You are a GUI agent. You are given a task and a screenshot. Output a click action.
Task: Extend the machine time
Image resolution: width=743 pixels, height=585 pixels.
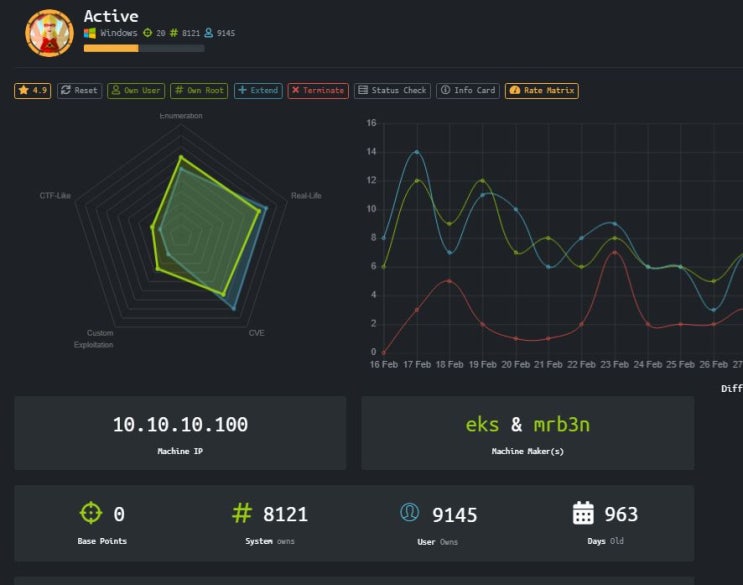tap(258, 90)
